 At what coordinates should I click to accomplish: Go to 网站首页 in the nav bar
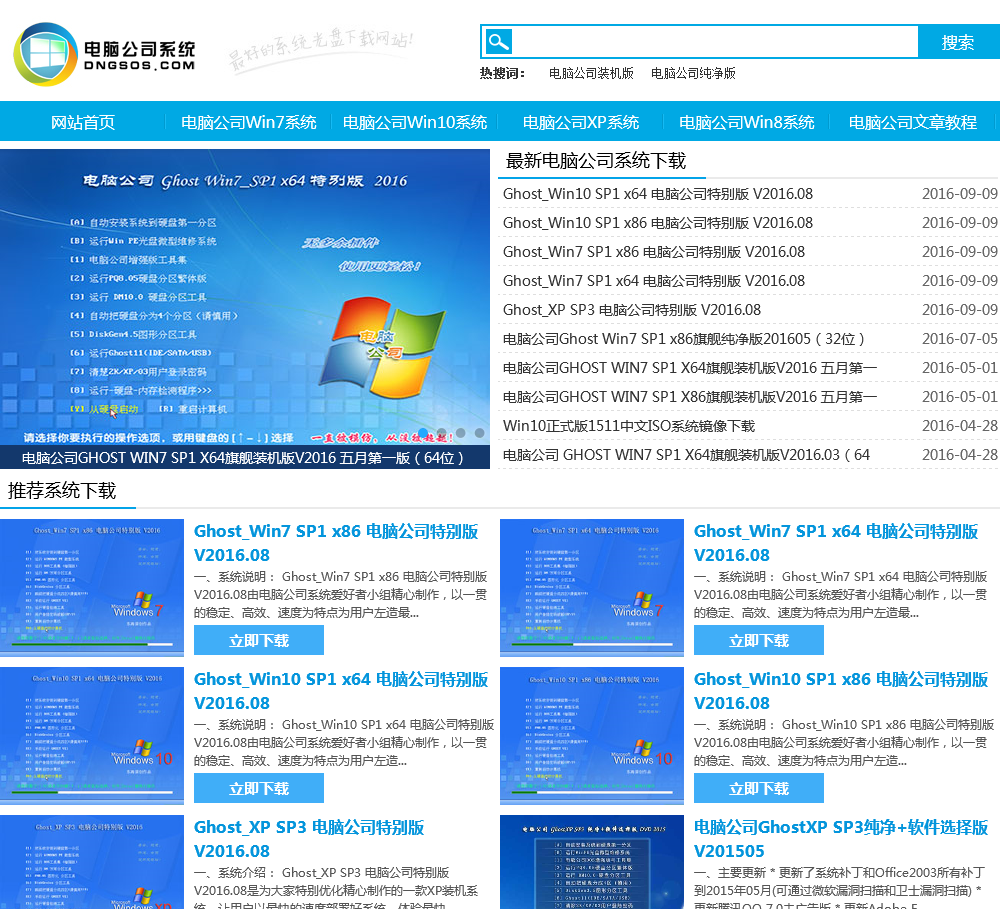[83, 122]
